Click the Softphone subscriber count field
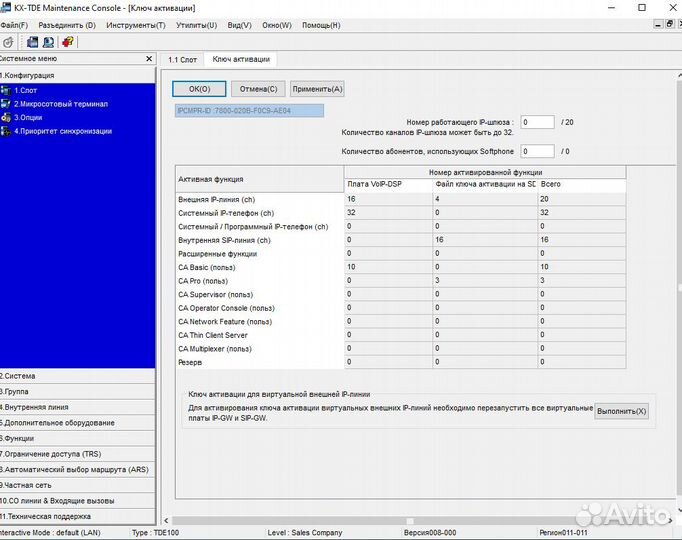The image size is (682, 540). (x=537, y=151)
